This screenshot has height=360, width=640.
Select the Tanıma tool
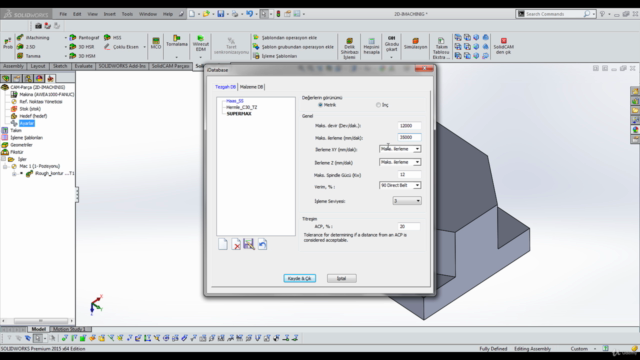click(x=29, y=56)
